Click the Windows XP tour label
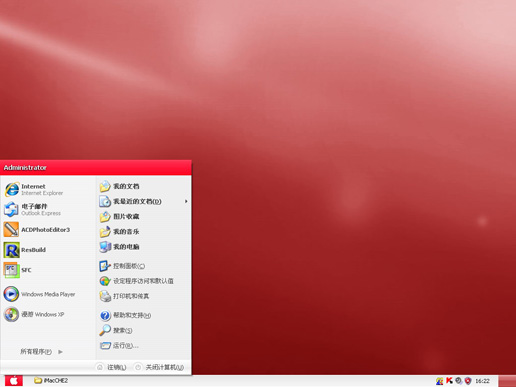The height and width of the screenshot is (387, 516). coord(43,314)
